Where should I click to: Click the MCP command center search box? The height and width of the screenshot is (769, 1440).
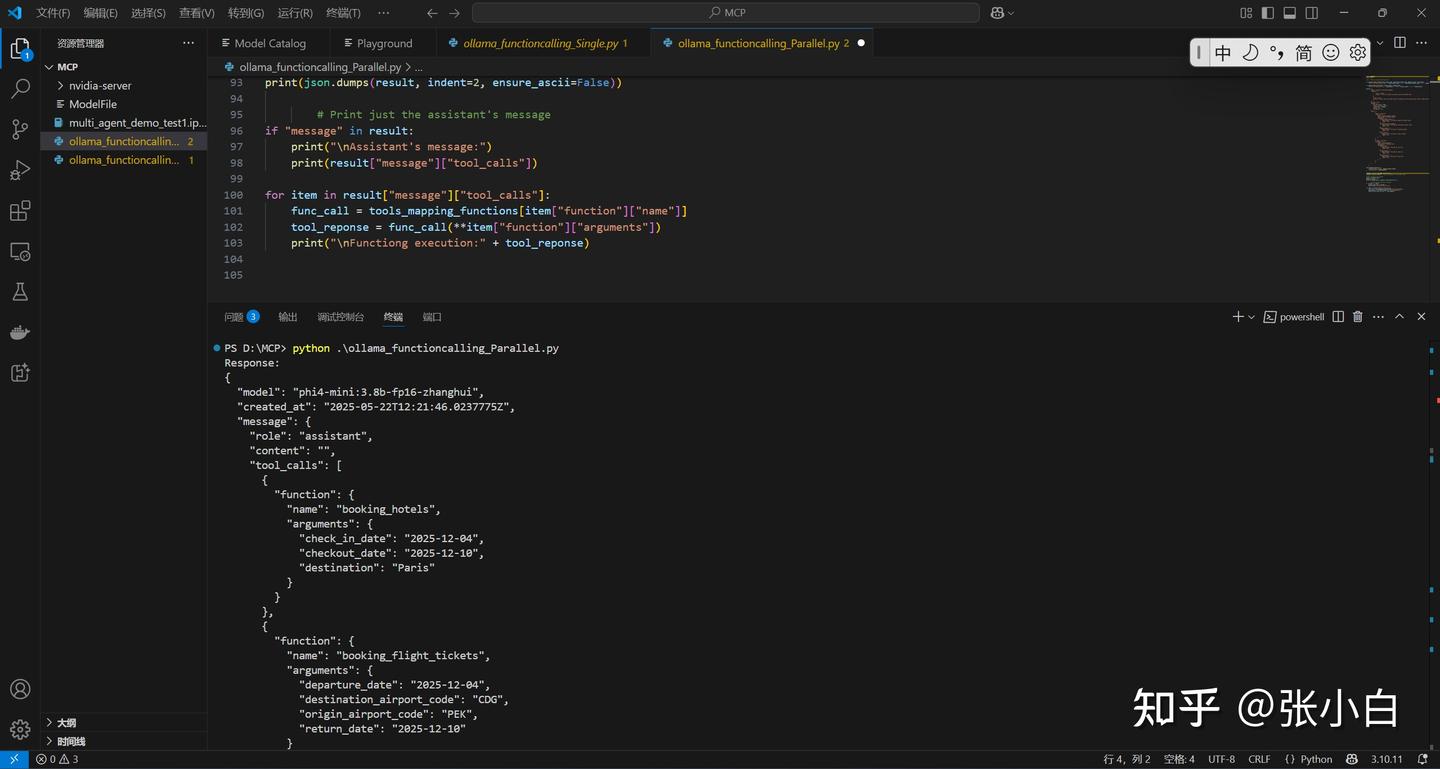coord(726,13)
